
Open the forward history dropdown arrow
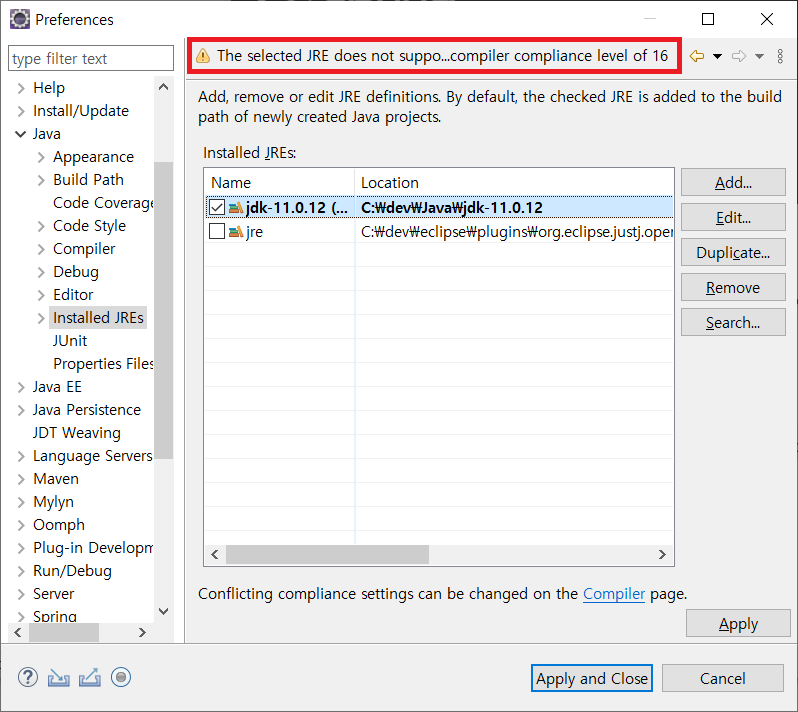759,56
